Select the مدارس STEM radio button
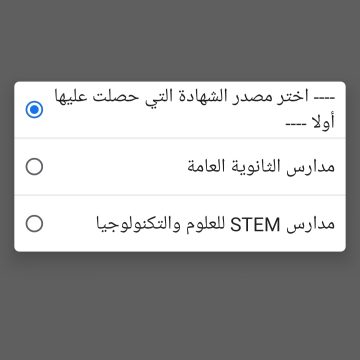This screenshot has width=360, height=360. pyautogui.click(x=34, y=224)
